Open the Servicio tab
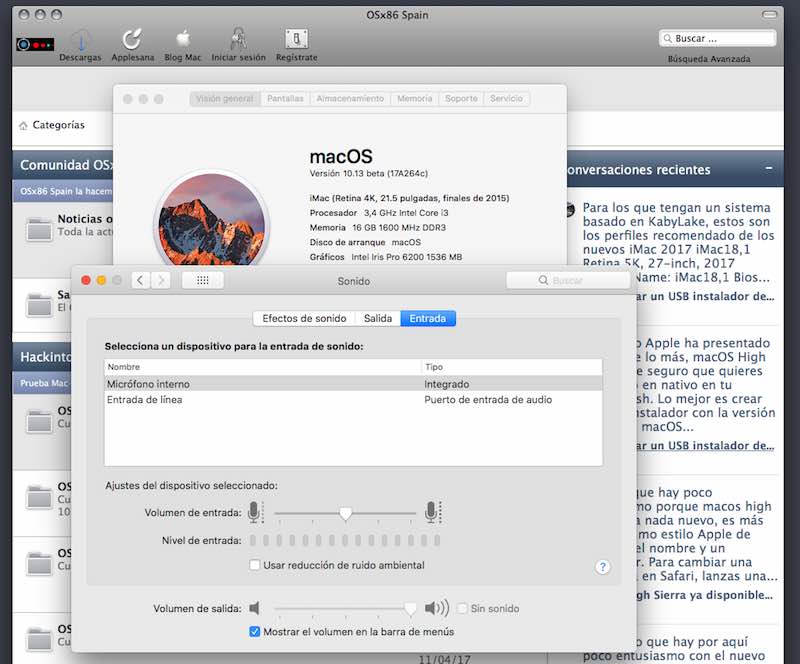Screen dimensions: 800x664 tap(507, 99)
